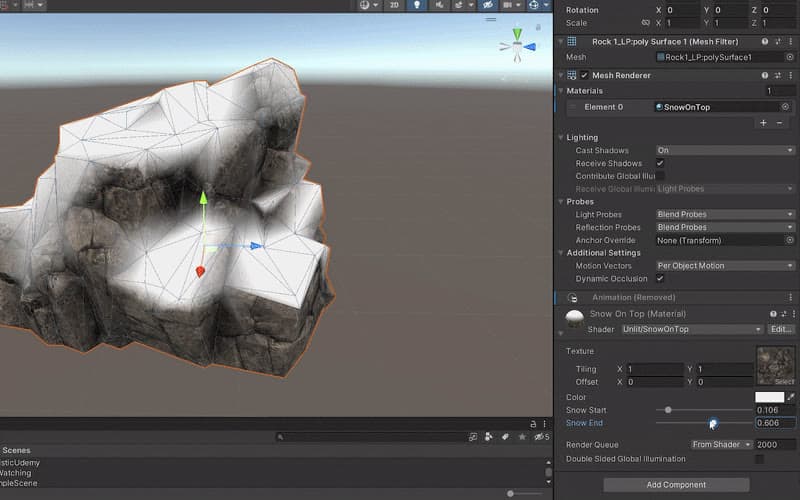Open the Motion Vectors dropdown
Viewport: 800px width, 500px height.
point(725,266)
